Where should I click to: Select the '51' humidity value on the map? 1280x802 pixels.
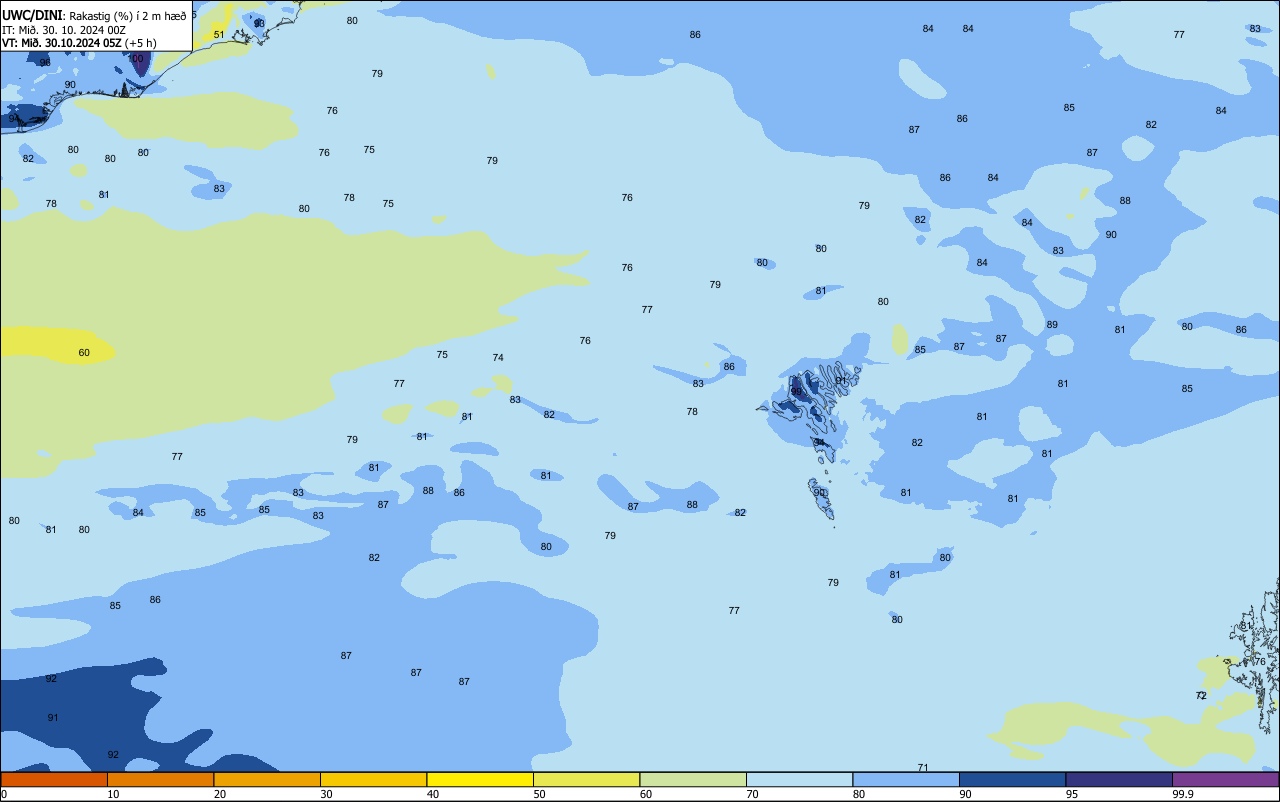click(x=219, y=35)
